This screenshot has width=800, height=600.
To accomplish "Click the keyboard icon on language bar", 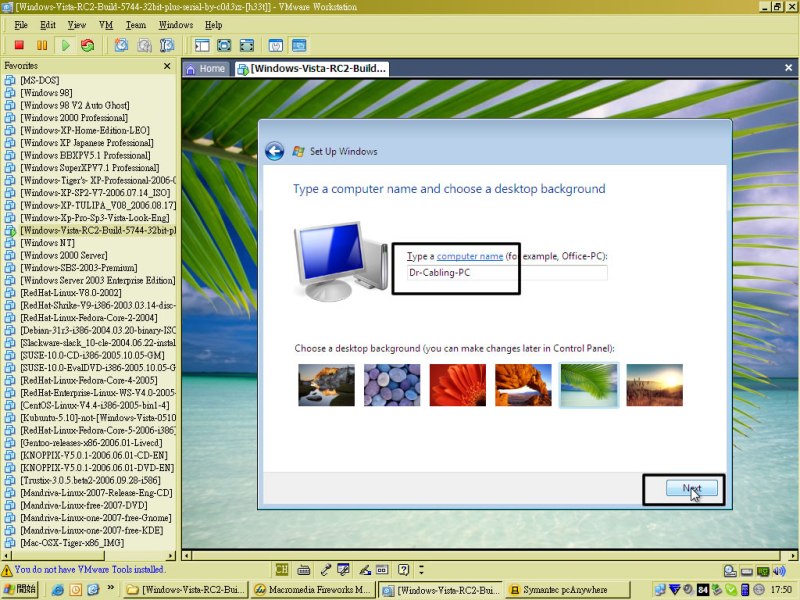I will [x=304, y=569].
